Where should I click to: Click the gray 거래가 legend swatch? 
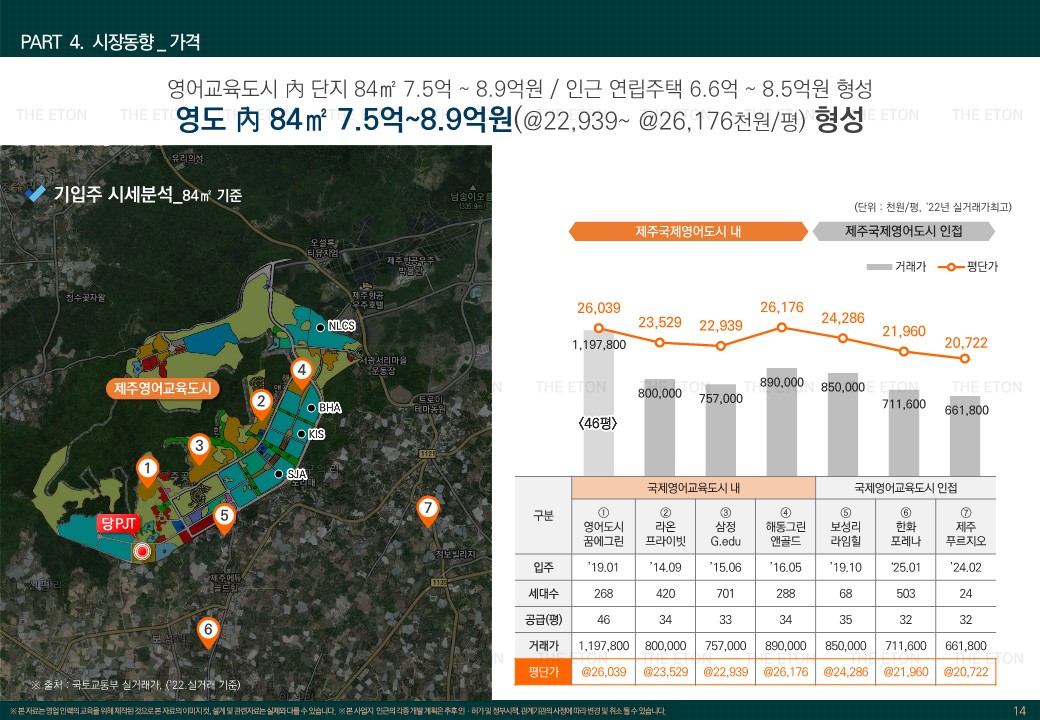pos(879,267)
